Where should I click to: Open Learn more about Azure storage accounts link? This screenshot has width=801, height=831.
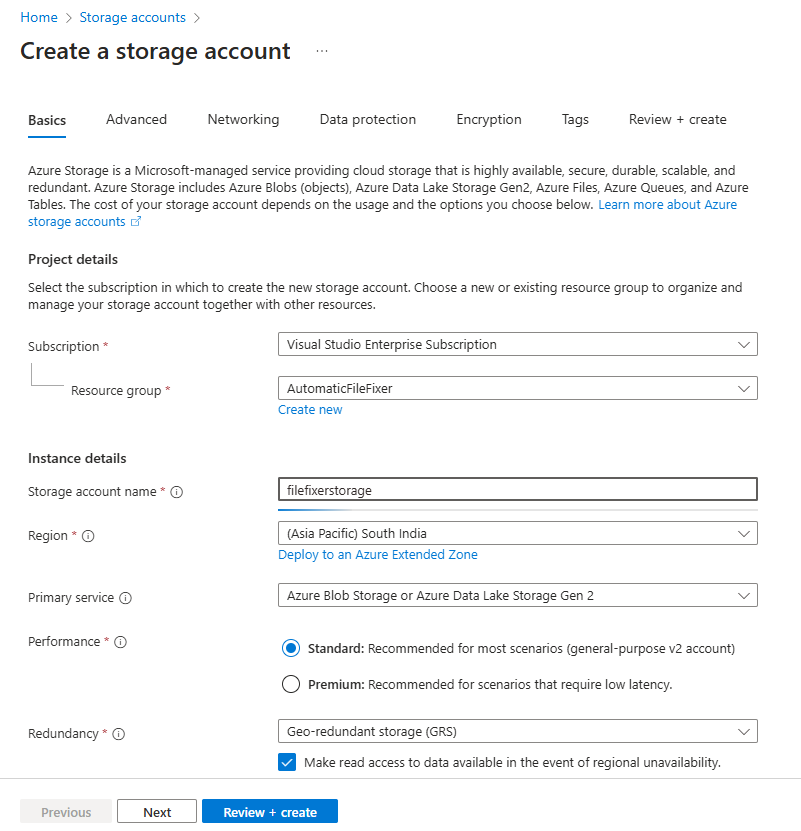[x=667, y=205]
